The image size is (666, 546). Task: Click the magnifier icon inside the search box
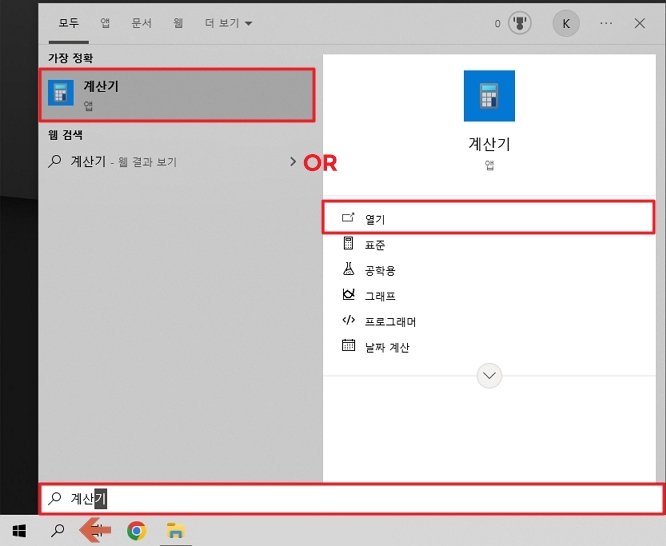tap(55, 498)
